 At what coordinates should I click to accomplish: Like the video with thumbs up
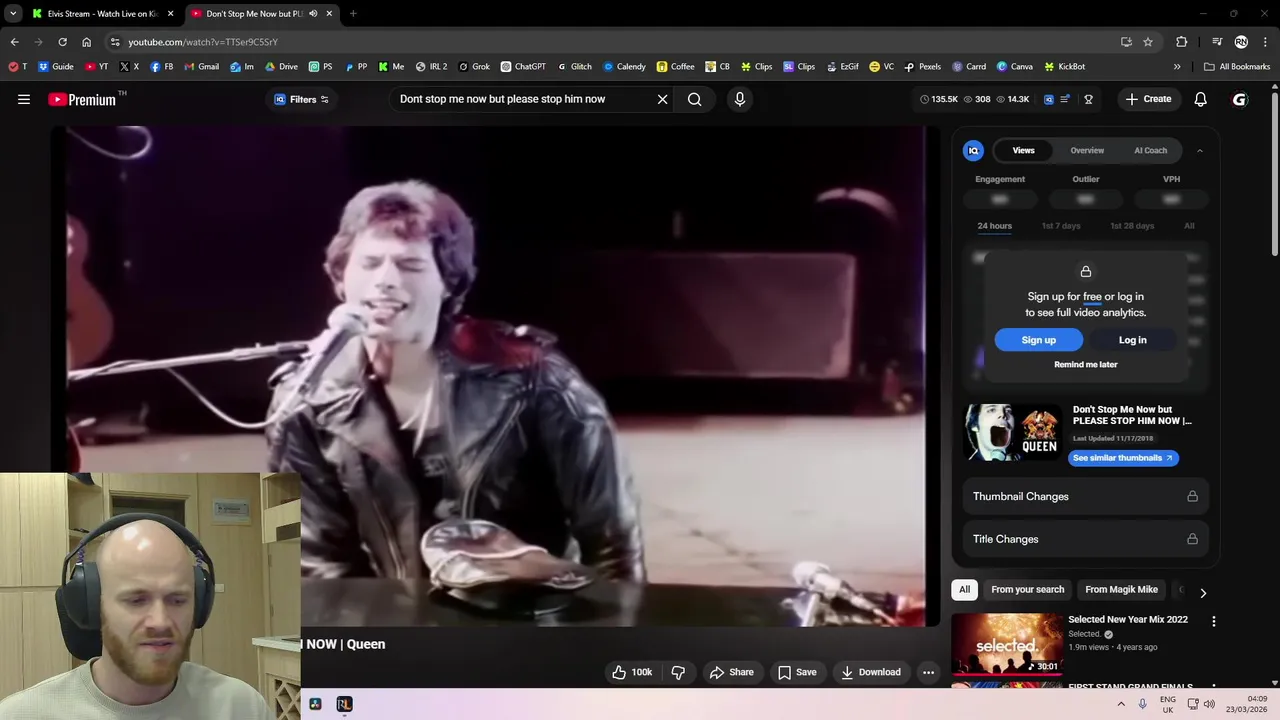click(632, 672)
